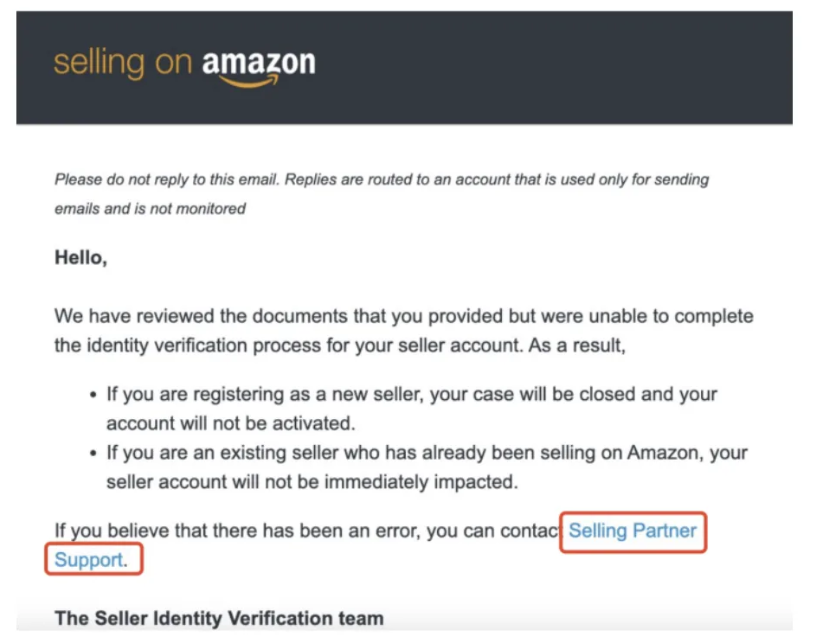Click the orange smile arrow under amazon
The width and height of the screenshot is (828, 642).
pos(249,81)
